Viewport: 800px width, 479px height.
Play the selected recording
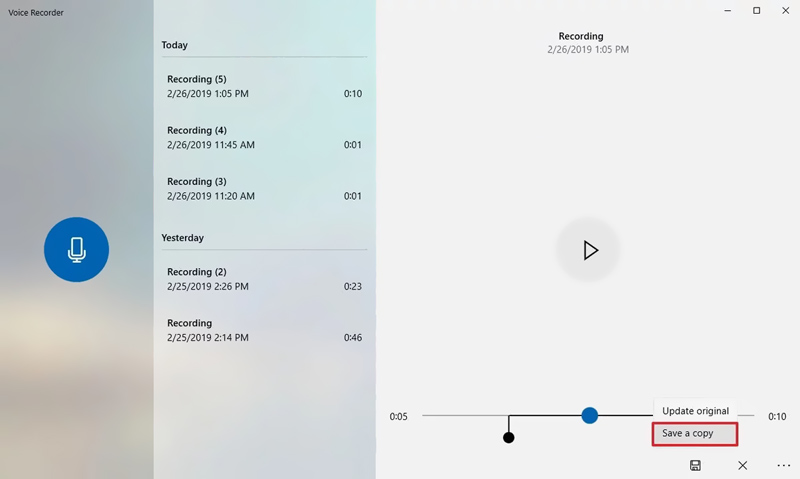tap(590, 250)
